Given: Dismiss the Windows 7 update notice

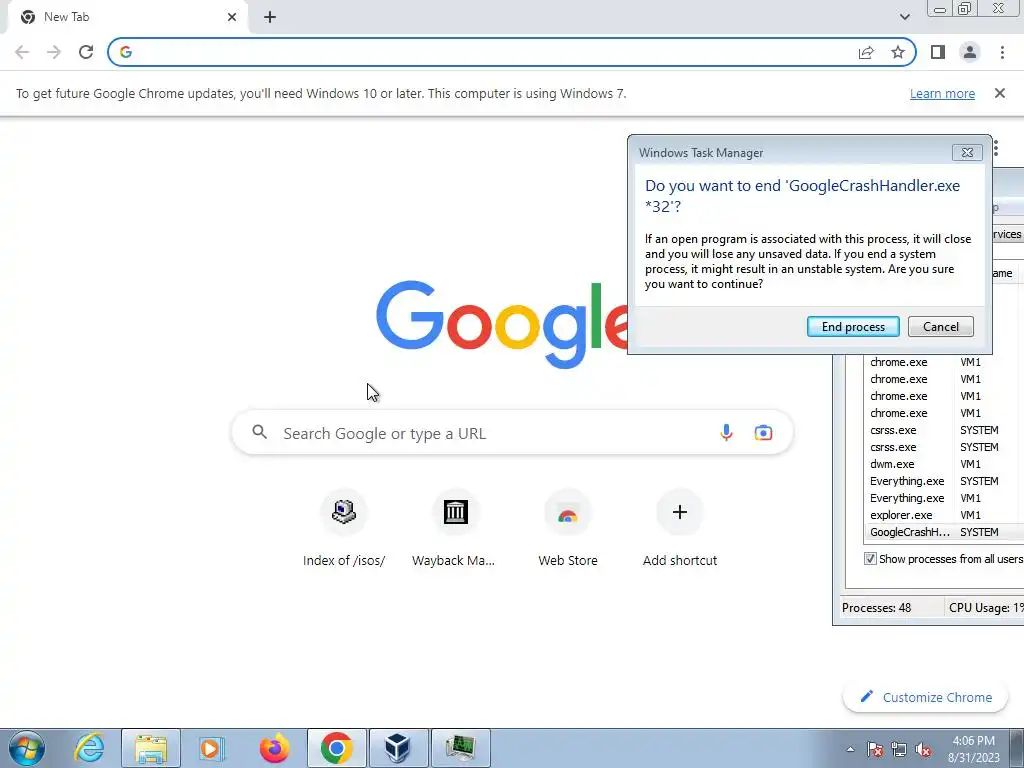Looking at the screenshot, I should click(x=999, y=93).
